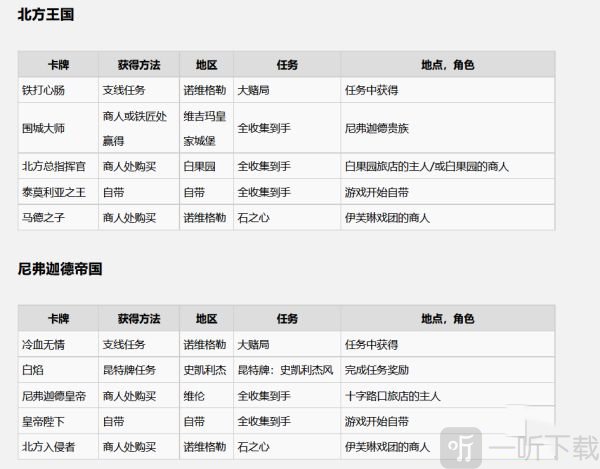Click '全收集到手' in the 尼弗迦德皇帝 row
600x469 pixels.
(264, 396)
